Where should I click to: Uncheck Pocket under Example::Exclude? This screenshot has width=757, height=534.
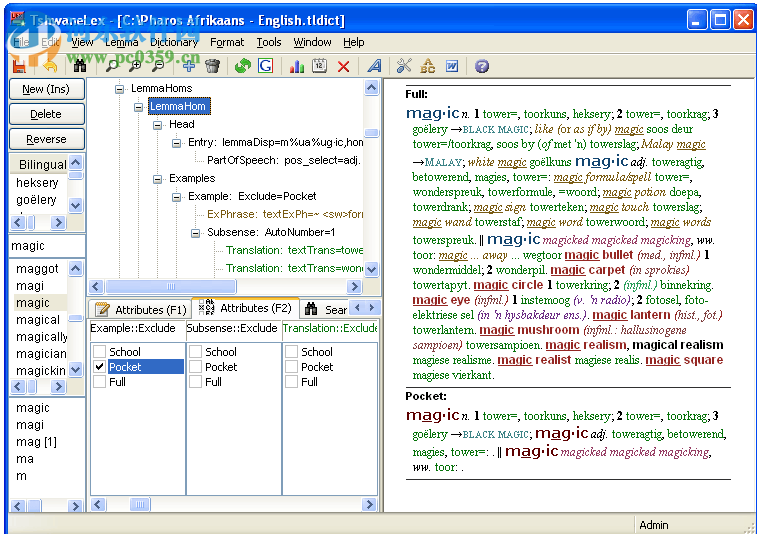[99, 367]
